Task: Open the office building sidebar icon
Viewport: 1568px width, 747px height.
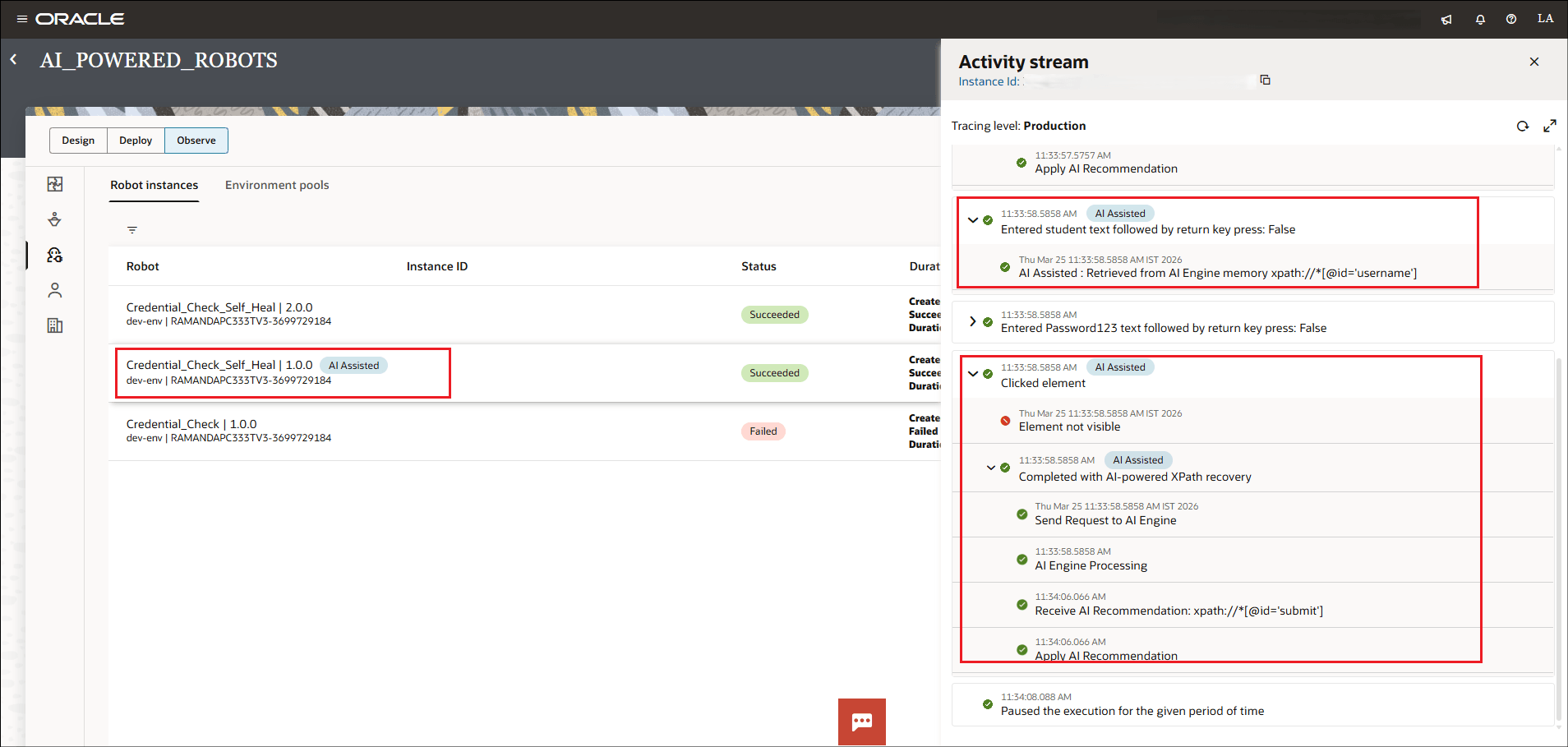Action: point(55,325)
